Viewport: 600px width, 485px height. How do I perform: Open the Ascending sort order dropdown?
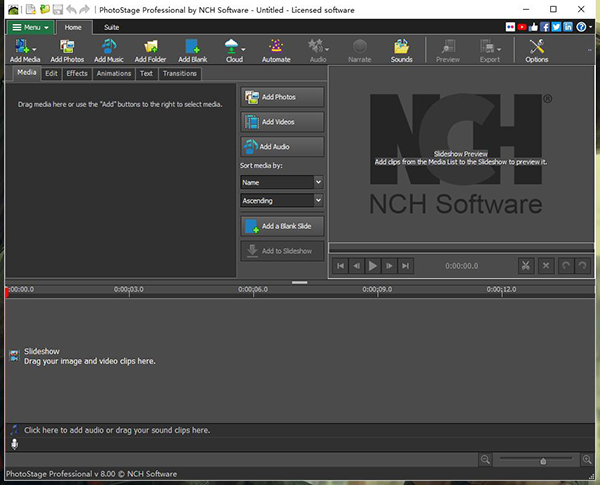[x=282, y=200]
